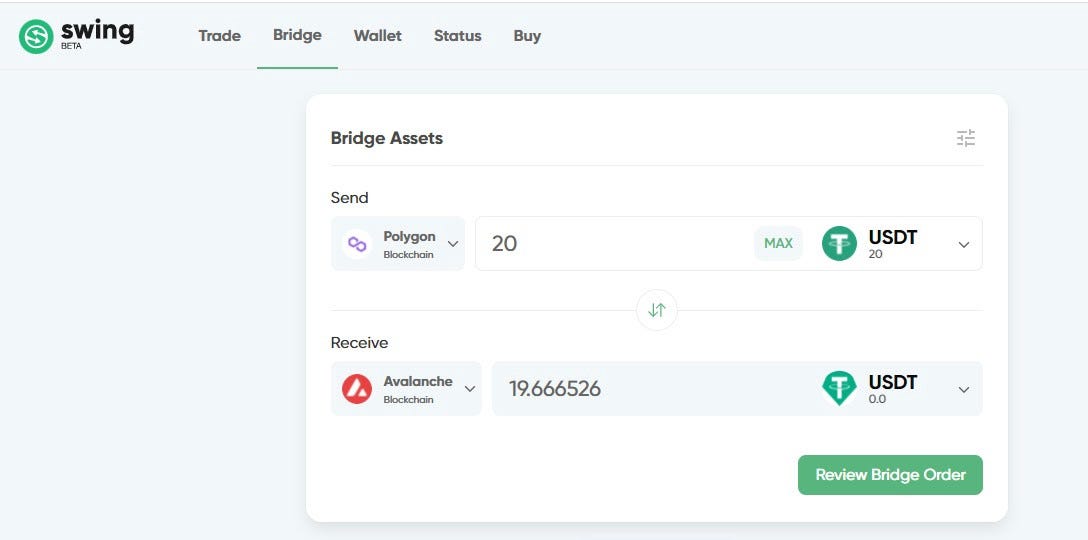Image resolution: width=1088 pixels, height=540 pixels.
Task: Click the MAX amount button
Action: [778, 244]
